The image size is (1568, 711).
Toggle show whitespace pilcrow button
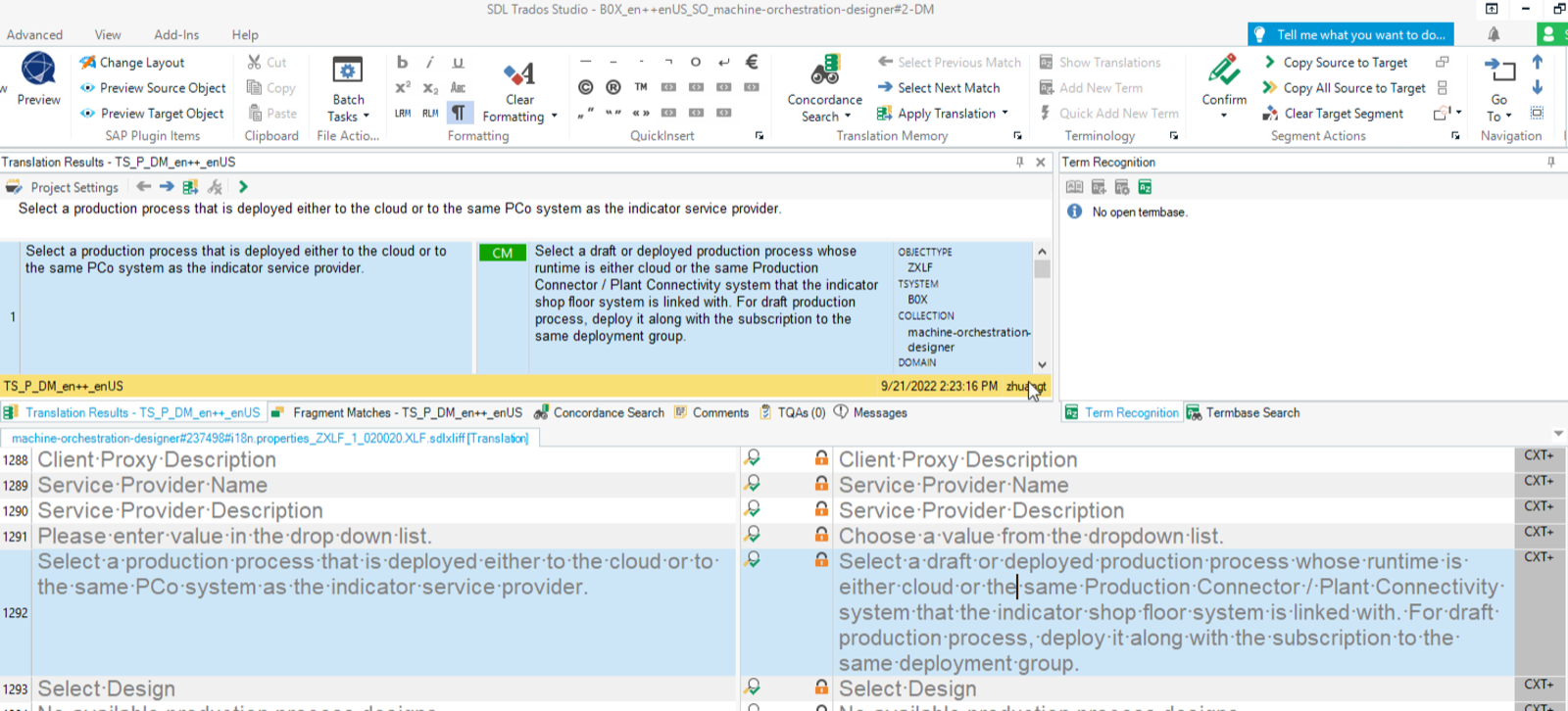pos(458,113)
